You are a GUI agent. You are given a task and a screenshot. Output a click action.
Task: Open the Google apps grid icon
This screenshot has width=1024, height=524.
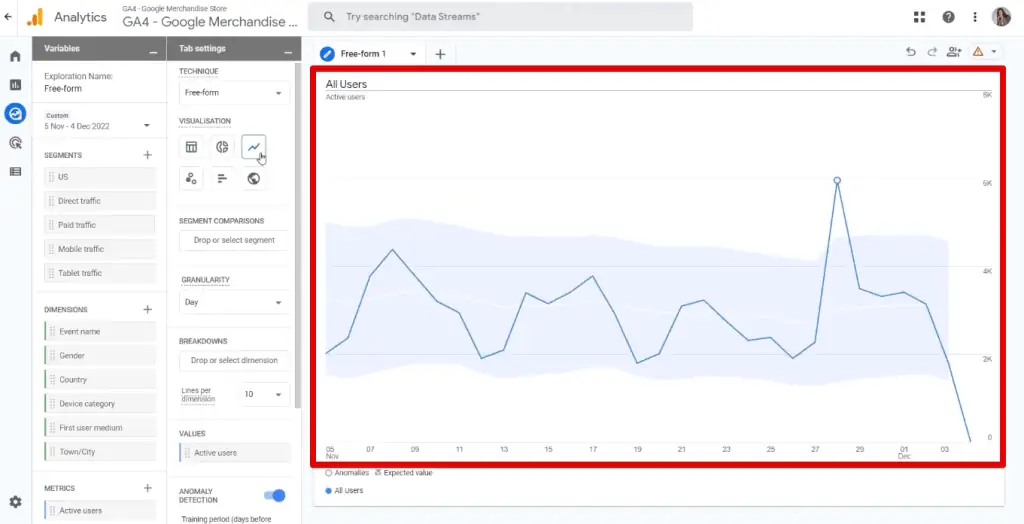920,17
